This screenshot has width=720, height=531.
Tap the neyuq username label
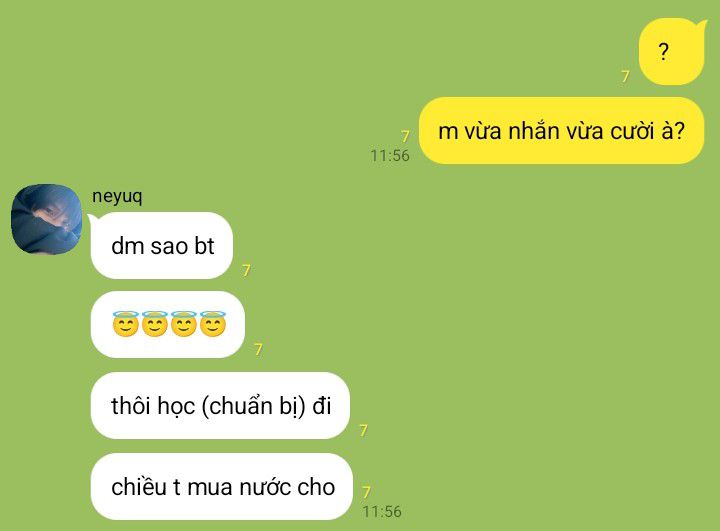point(117,196)
